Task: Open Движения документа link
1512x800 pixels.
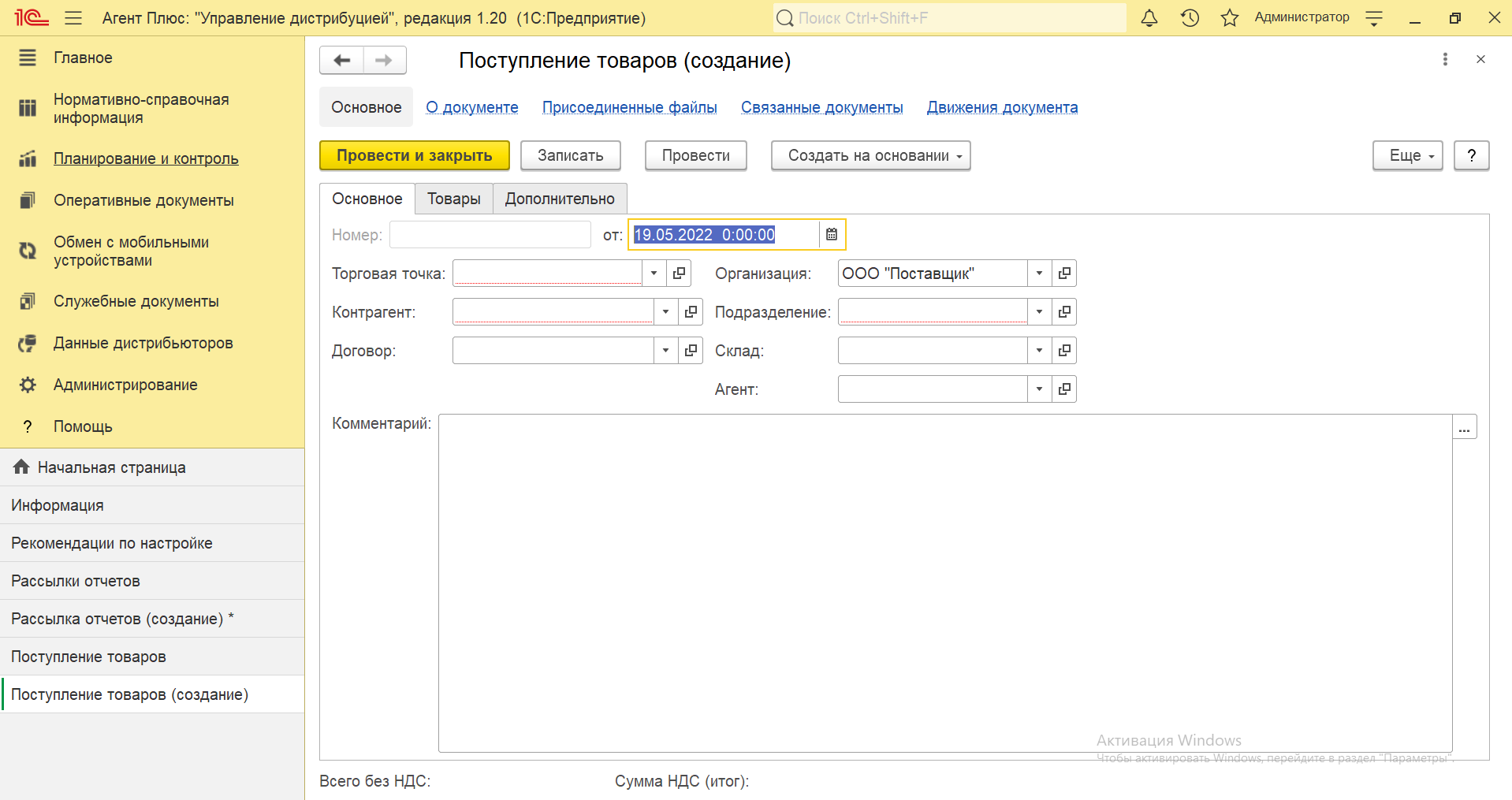Action: coord(1003,107)
